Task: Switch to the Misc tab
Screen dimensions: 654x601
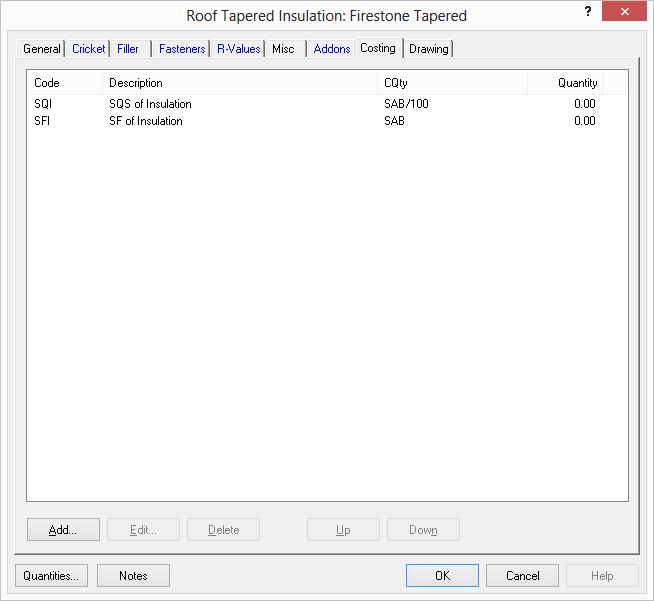Action: (283, 49)
